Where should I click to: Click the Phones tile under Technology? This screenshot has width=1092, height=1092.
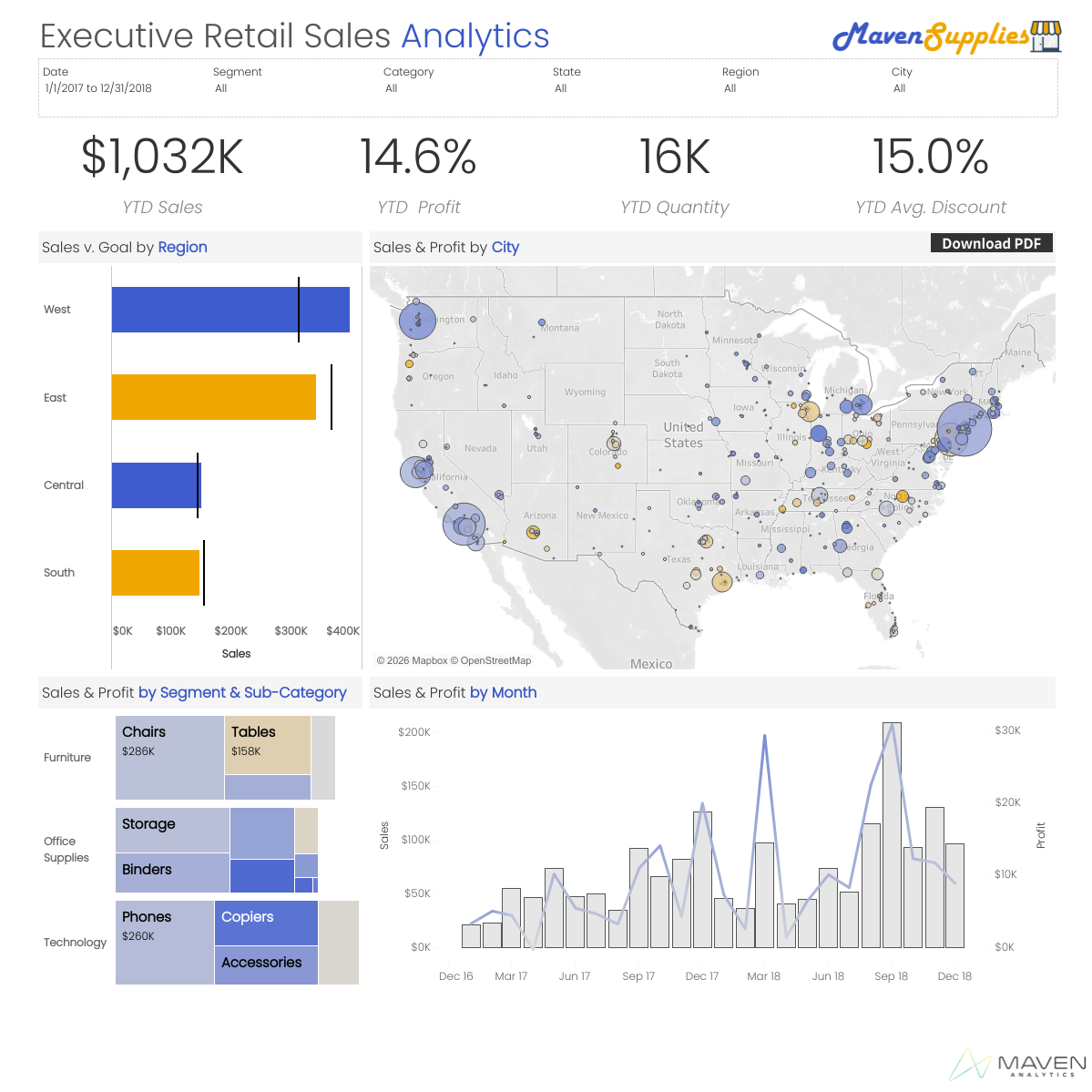[x=164, y=943]
